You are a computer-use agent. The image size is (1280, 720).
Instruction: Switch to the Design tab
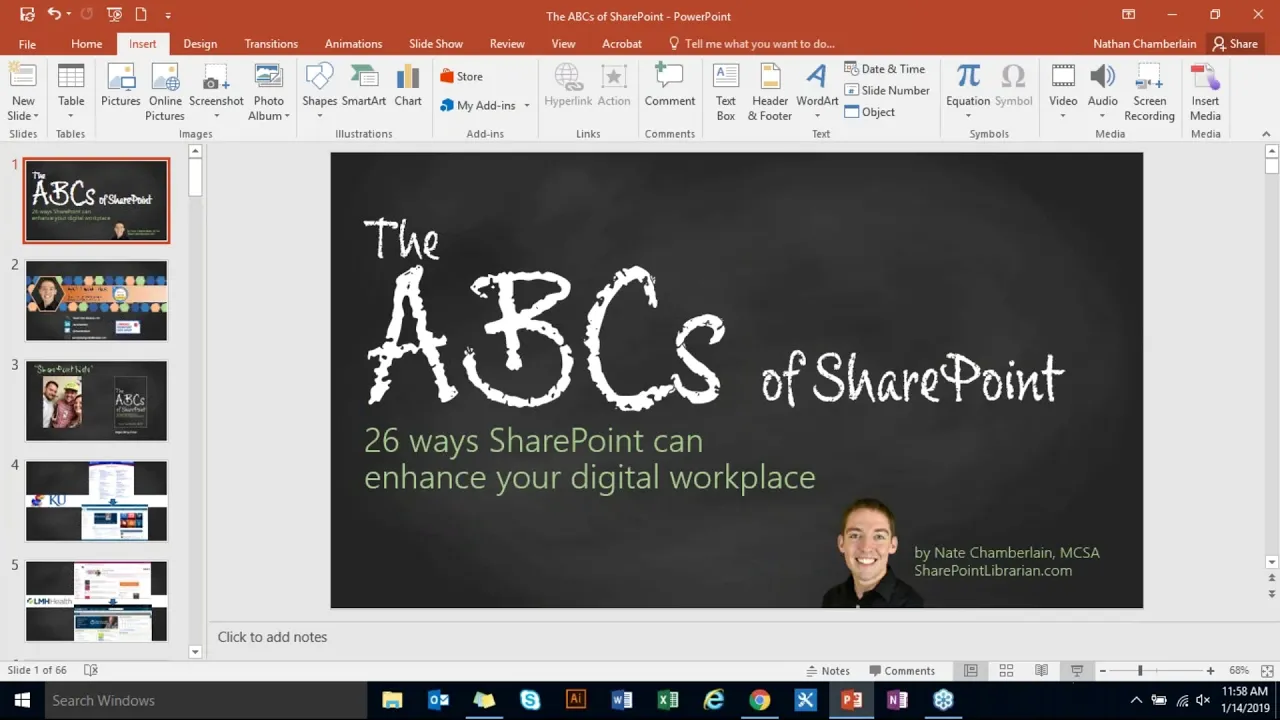coord(200,44)
